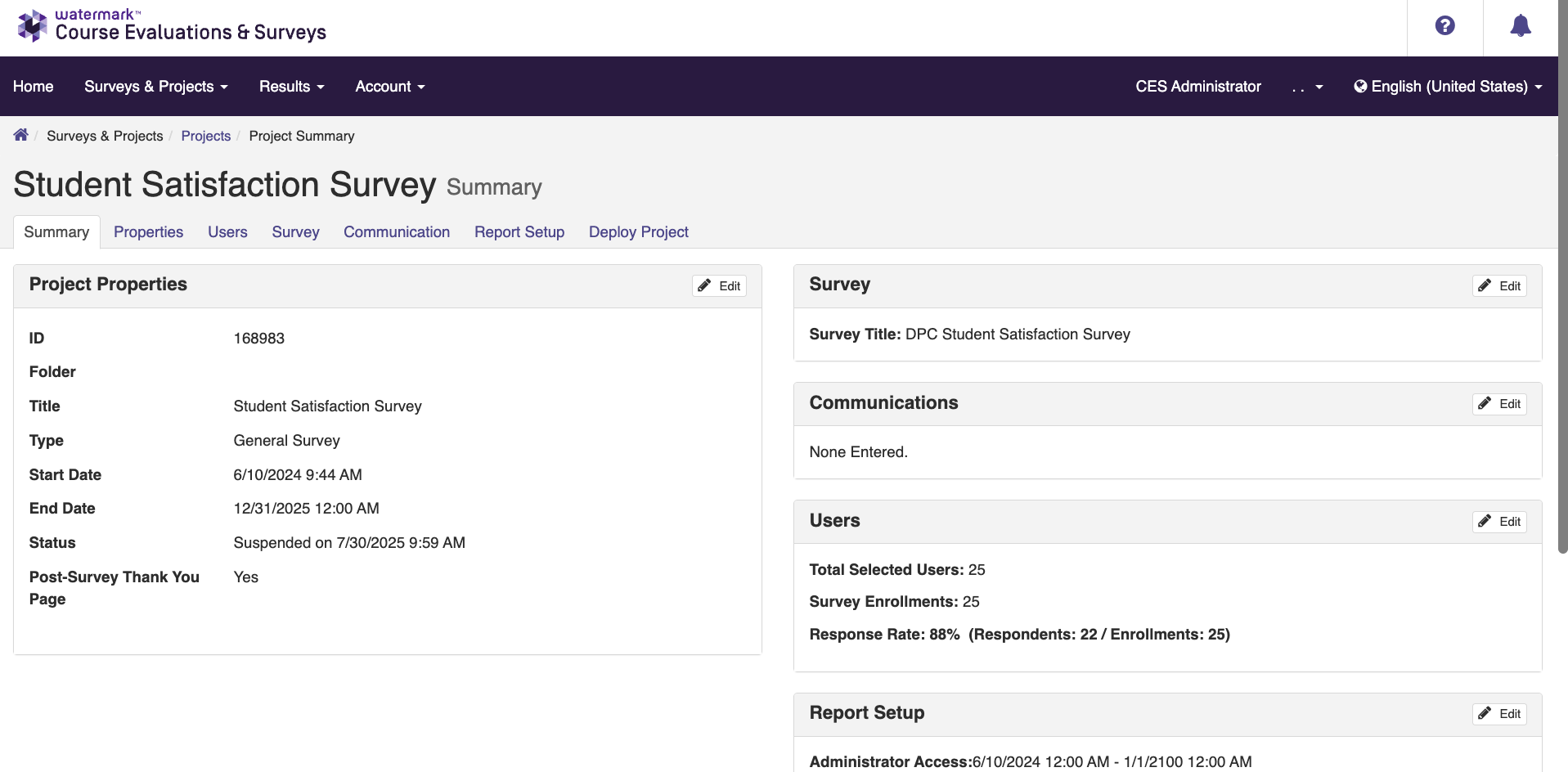Edit Project Properties with pencil button
This screenshot has width=1568, height=772.
click(719, 285)
